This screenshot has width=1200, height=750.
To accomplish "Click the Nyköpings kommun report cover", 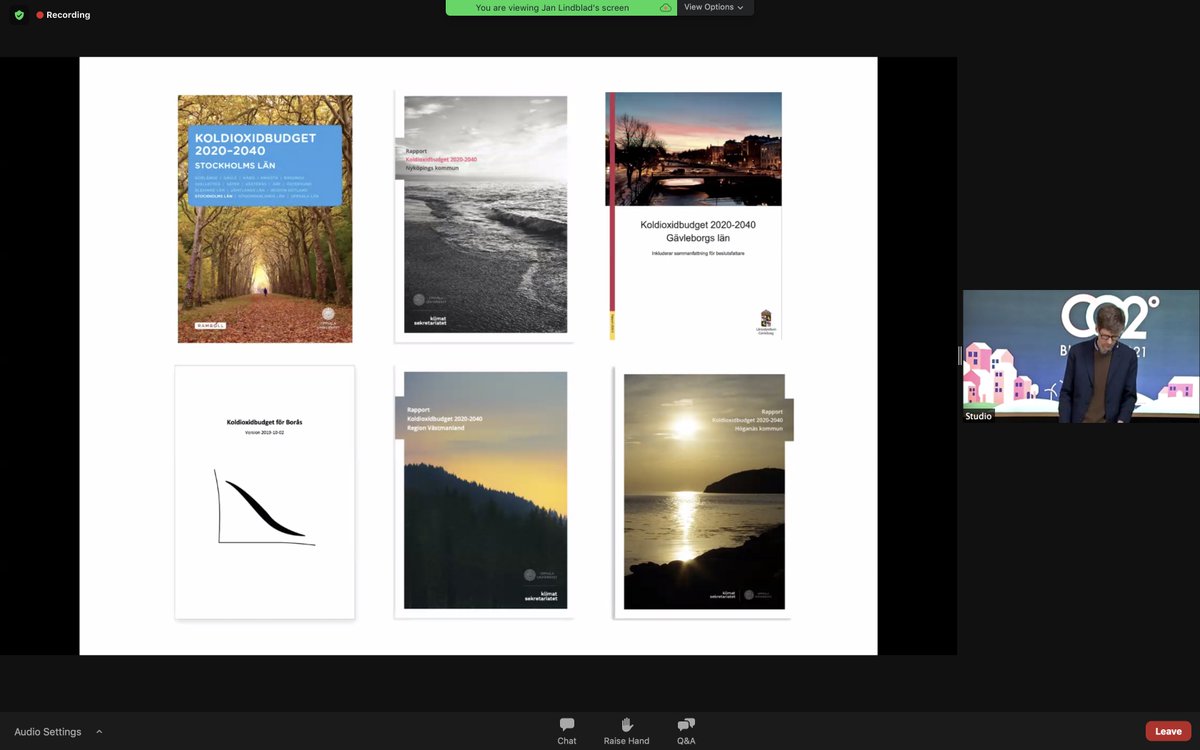I will pos(485,215).
